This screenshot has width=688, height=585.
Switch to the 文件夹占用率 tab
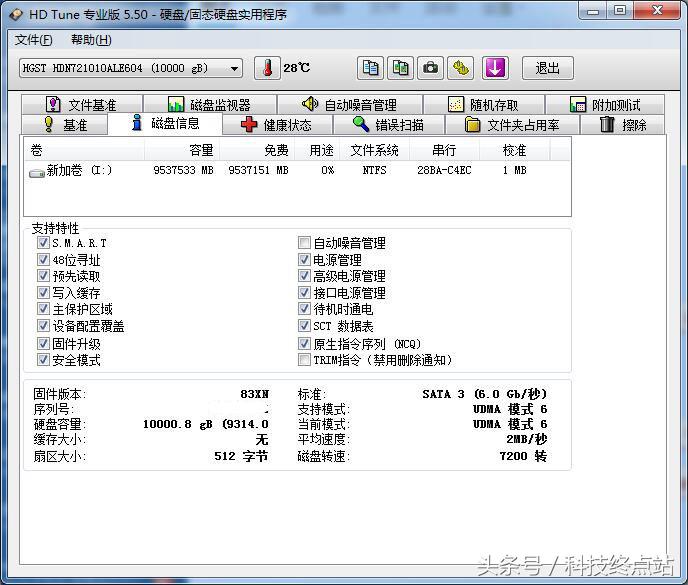pos(512,125)
